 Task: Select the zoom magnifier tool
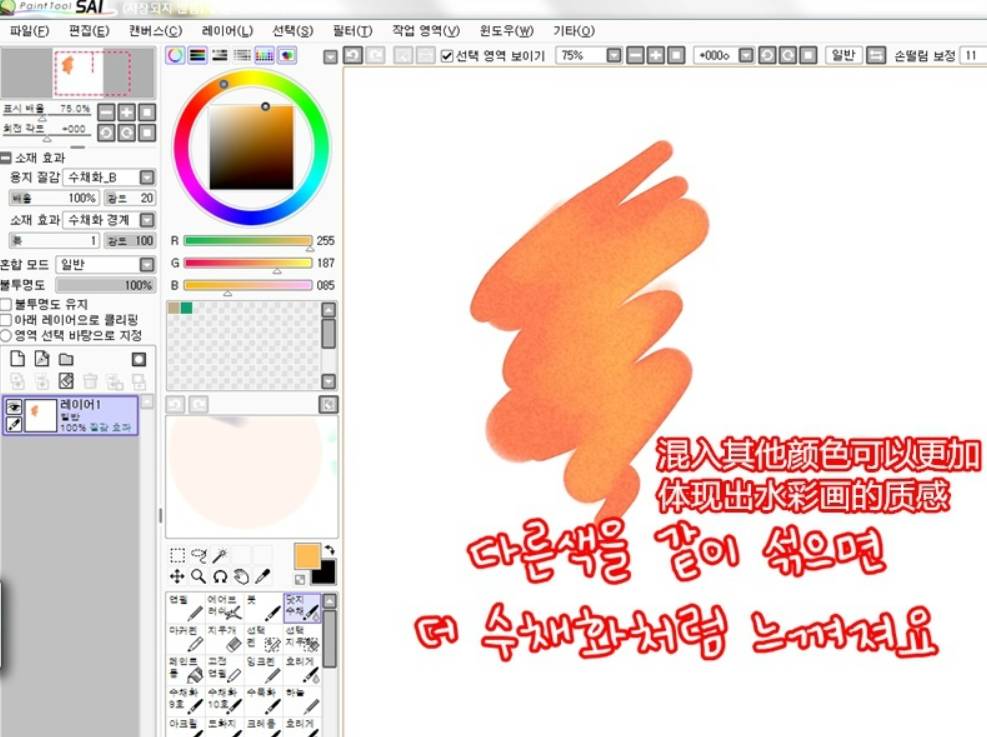coord(198,576)
